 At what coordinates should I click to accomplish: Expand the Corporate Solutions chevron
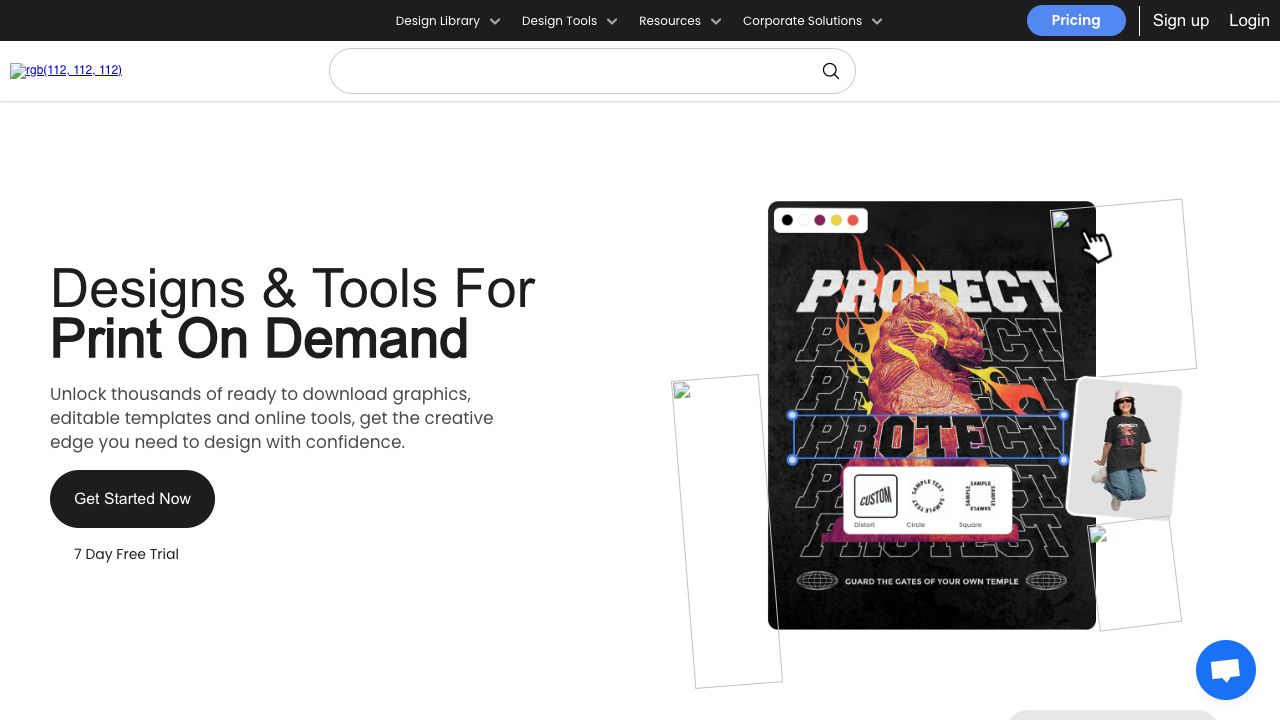pos(877,21)
